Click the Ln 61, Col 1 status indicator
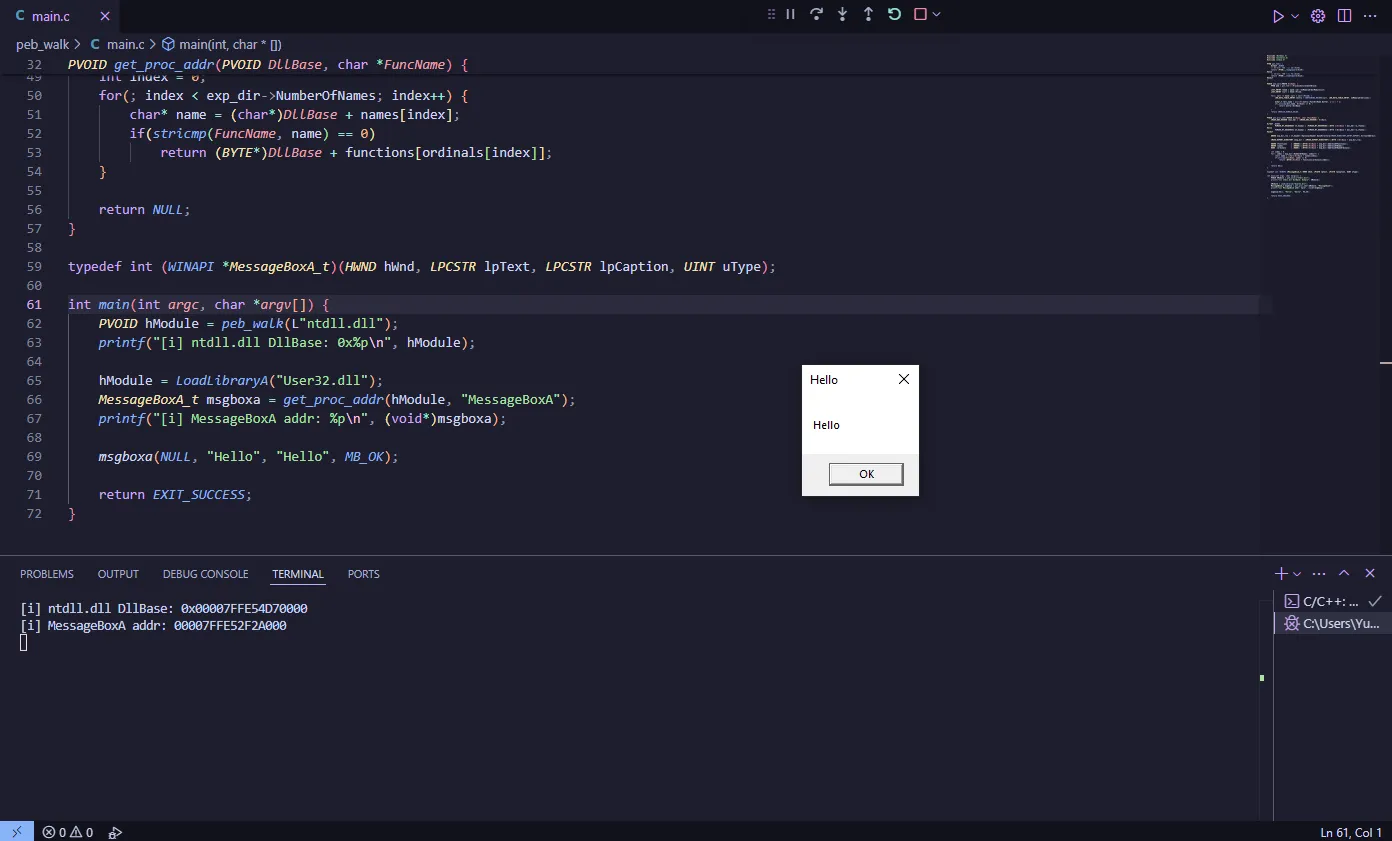The image size is (1392, 841). click(1350, 832)
